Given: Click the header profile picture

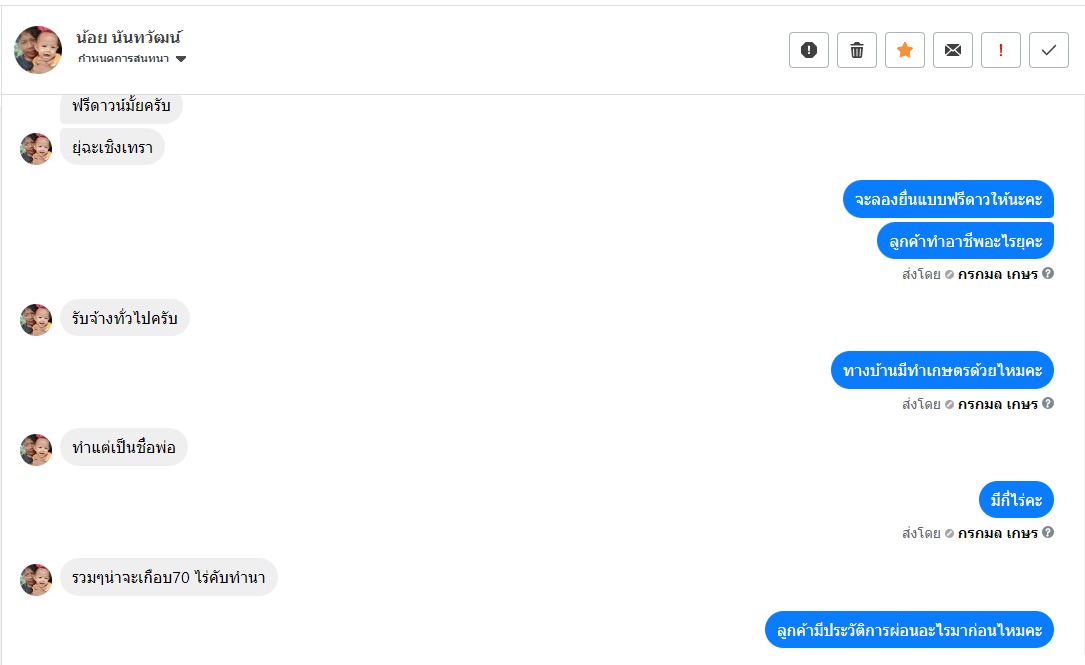Looking at the screenshot, I should [x=38, y=50].
